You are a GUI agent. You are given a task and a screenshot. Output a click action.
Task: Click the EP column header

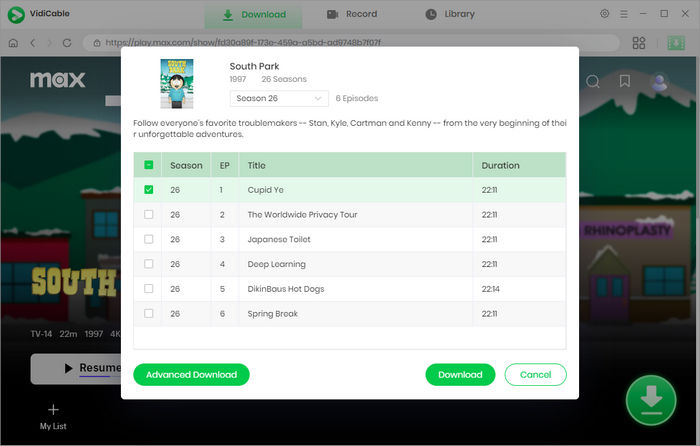[225, 165]
